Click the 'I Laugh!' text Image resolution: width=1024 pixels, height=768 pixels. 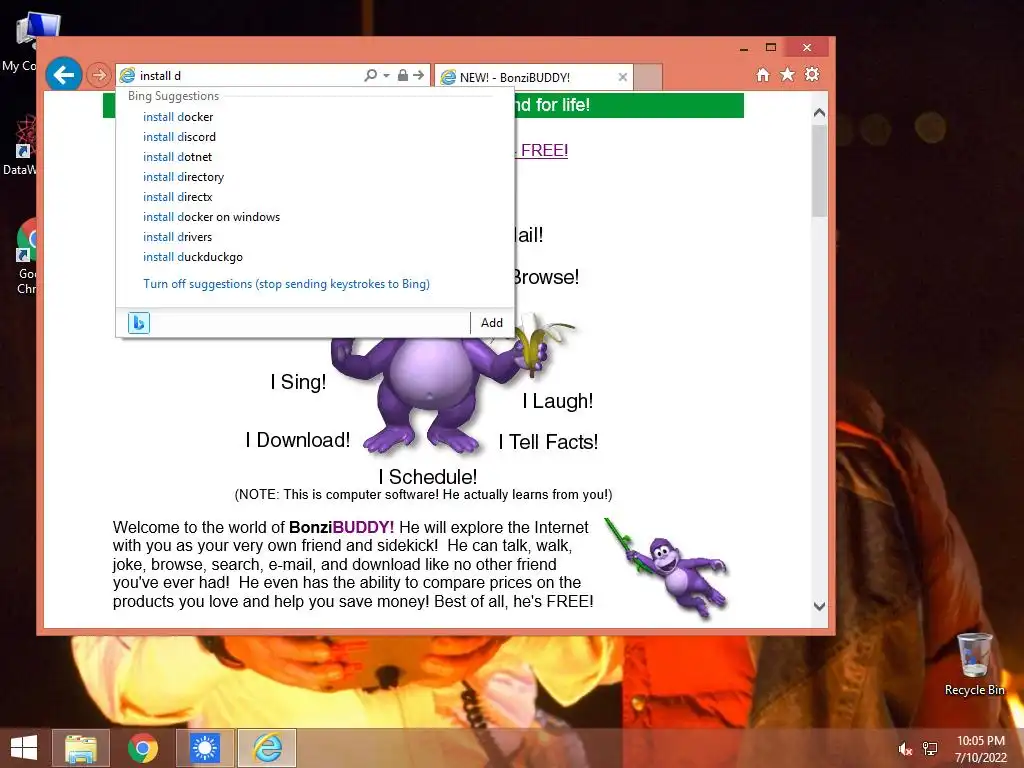click(x=558, y=401)
